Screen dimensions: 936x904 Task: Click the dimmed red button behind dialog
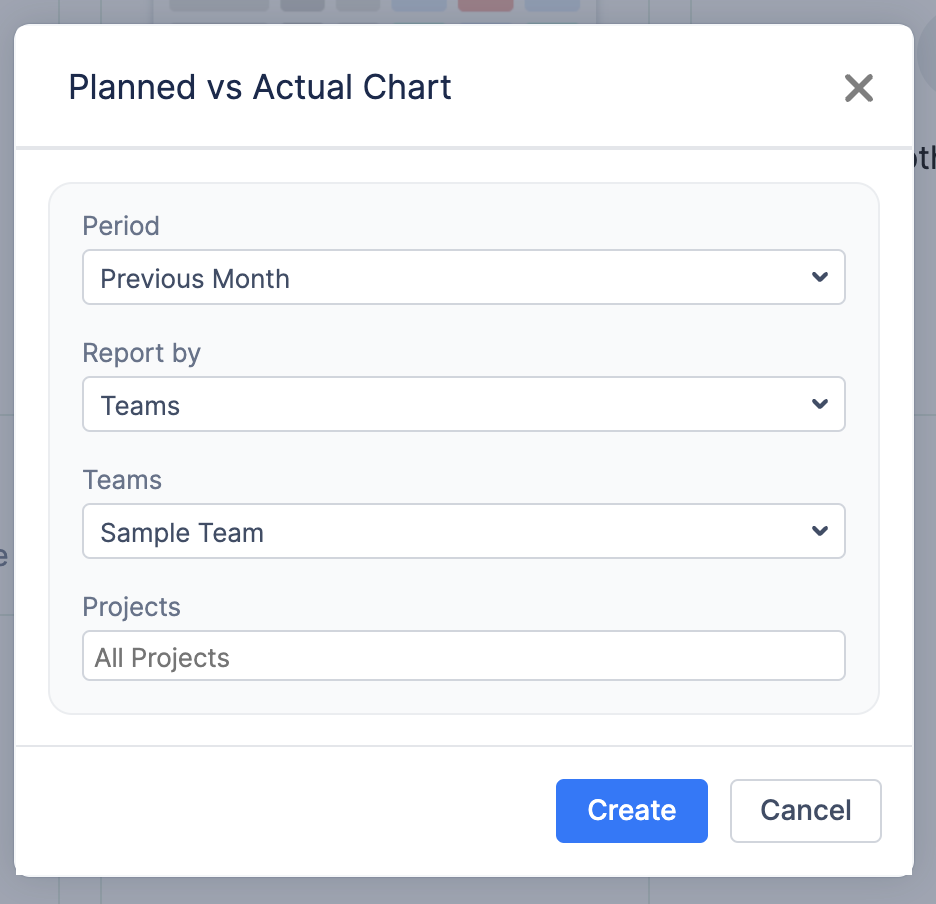point(485,5)
